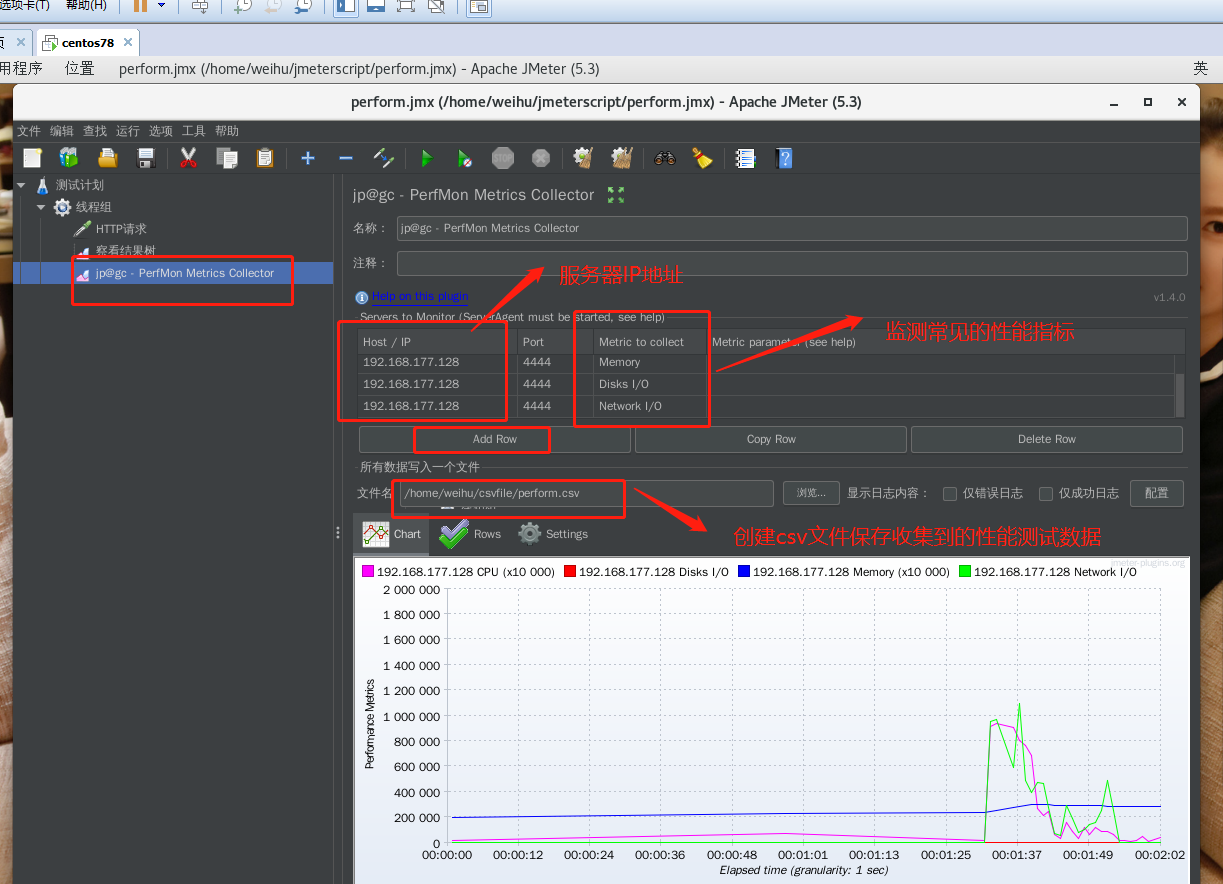Click the VMware send Ctrl+Alt+Del icon
The width and height of the screenshot is (1223, 884).
(x=200, y=6)
